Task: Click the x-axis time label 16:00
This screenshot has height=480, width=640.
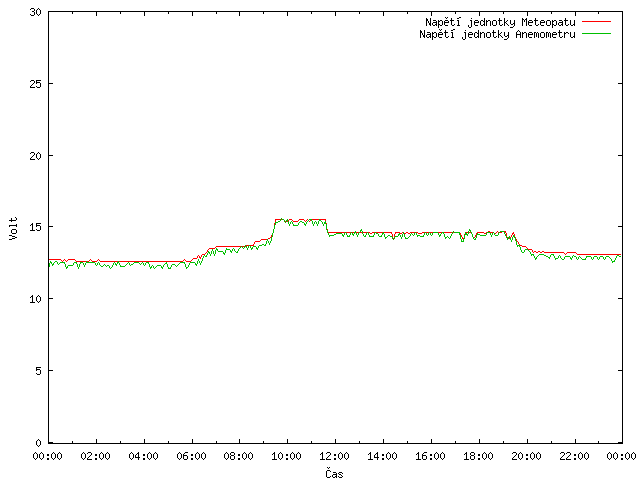Action: click(x=430, y=456)
